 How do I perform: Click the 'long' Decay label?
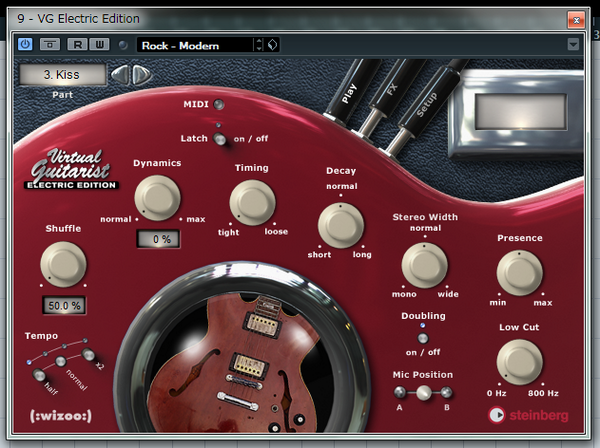point(362,255)
